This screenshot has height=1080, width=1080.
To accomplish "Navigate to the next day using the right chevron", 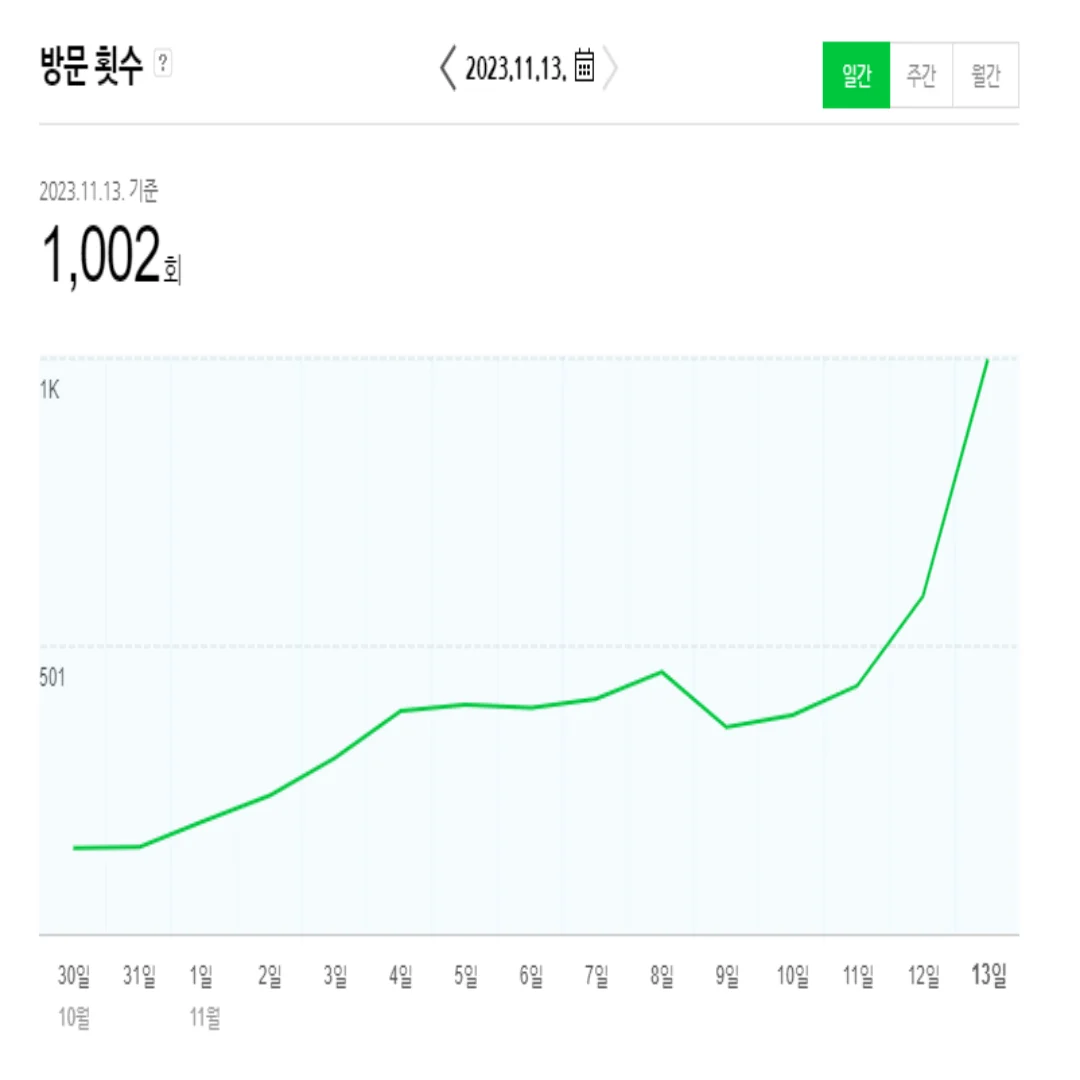I will coord(612,68).
